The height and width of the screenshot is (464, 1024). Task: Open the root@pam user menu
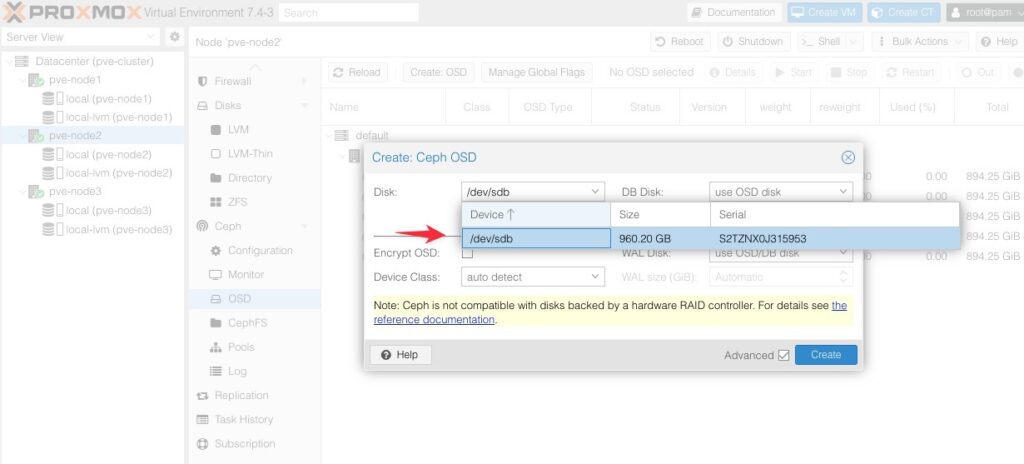pyautogui.click(x=985, y=12)
